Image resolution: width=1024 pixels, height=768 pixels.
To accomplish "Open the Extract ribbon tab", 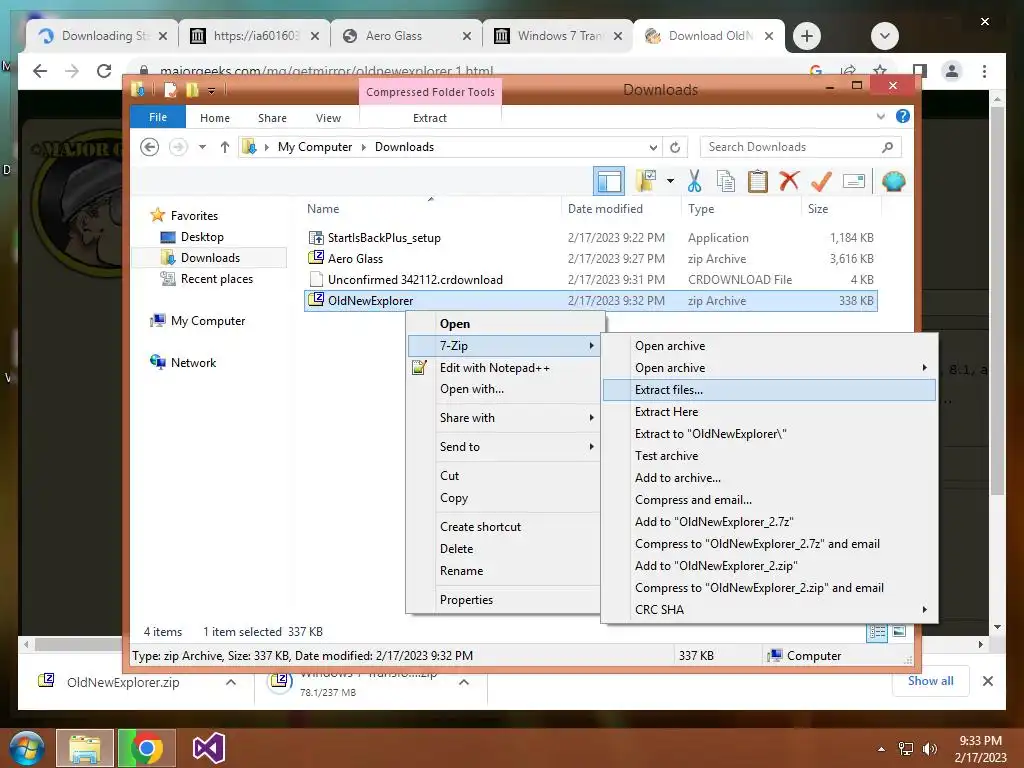I will (430, 118).
